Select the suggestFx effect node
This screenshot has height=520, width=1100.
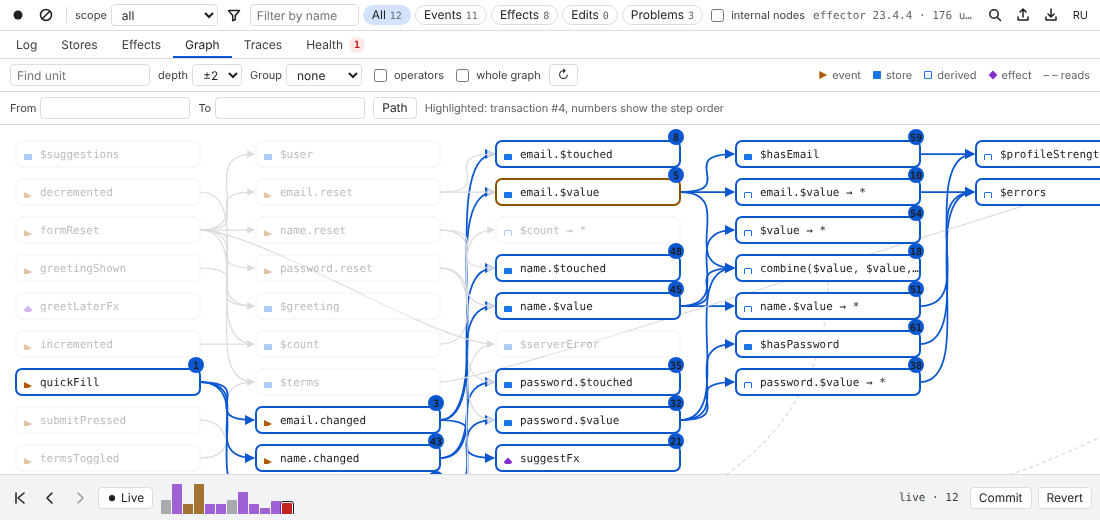click(588, 458)
